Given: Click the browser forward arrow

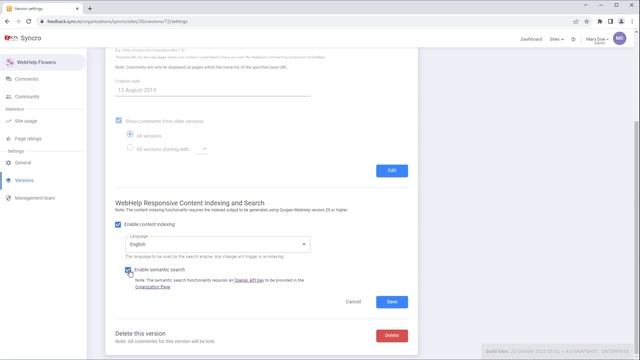Looking at the screenshot, I should tap(18, 21).
